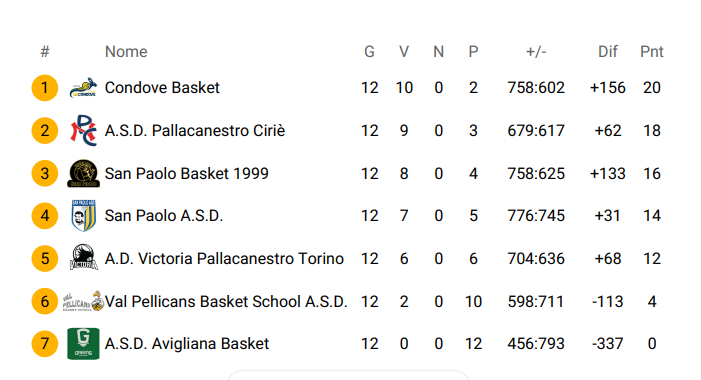Screen dimensions: 701x380
Task: Click the yellow rank 4 badge
Action: [x=45, y=215]
